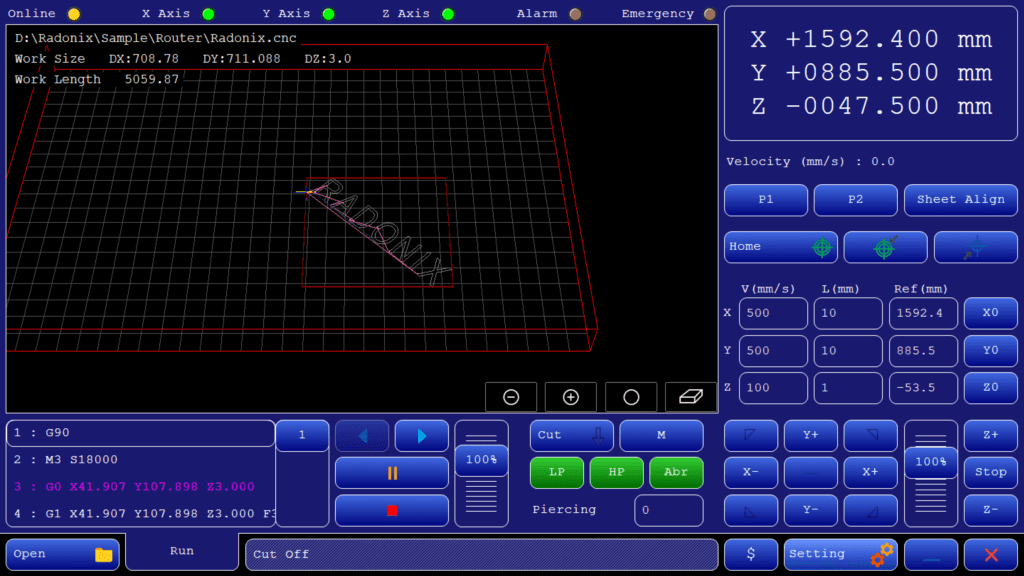Minimize the application window
1024x576 pixels.
931,554
